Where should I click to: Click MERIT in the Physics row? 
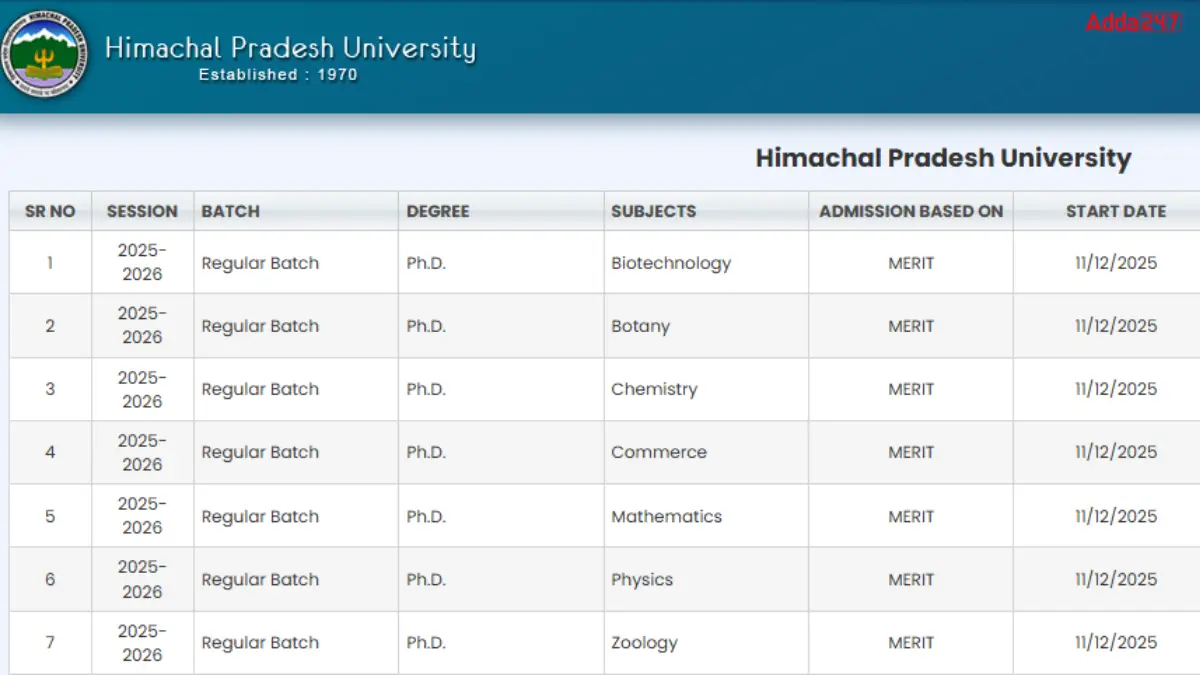coord(910,579)
